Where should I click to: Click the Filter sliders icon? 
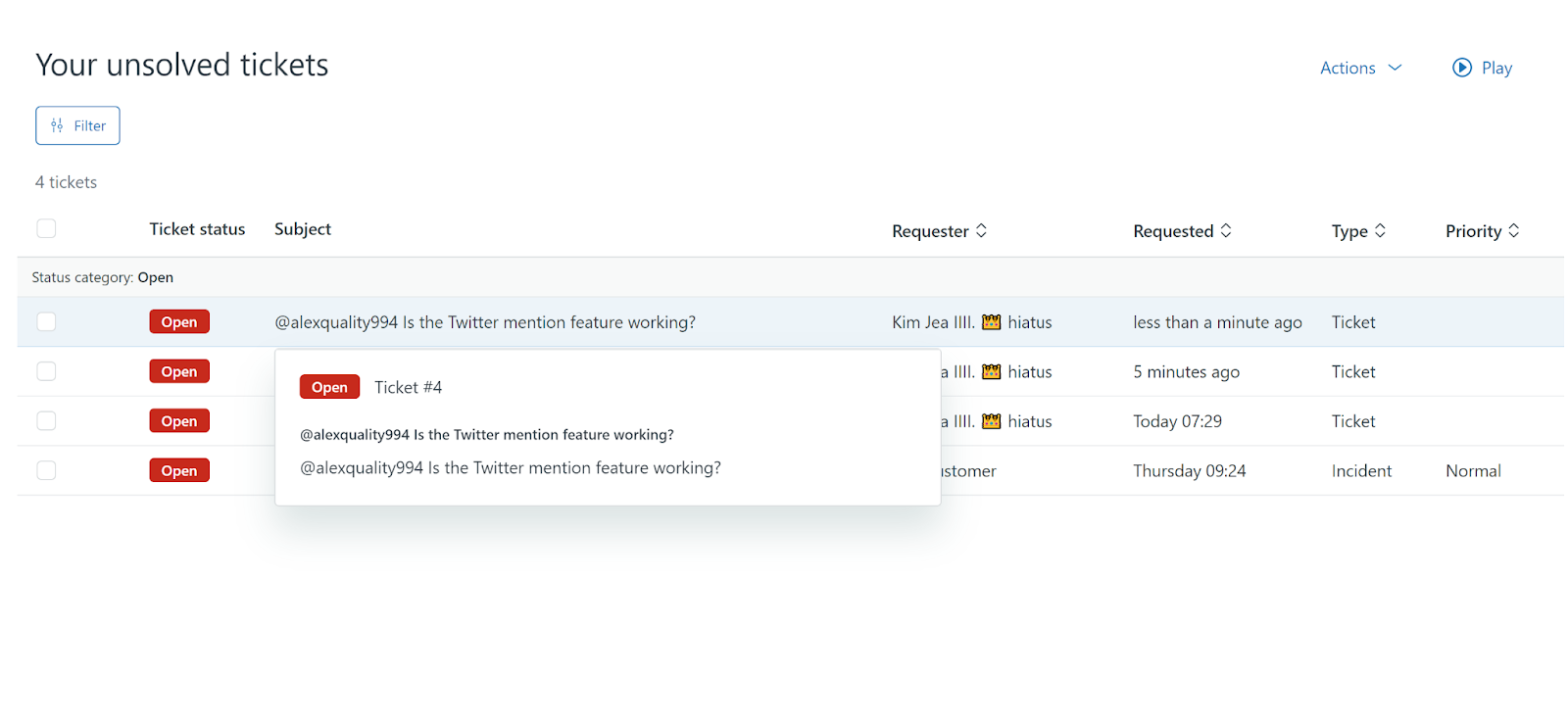click(57, 125)
